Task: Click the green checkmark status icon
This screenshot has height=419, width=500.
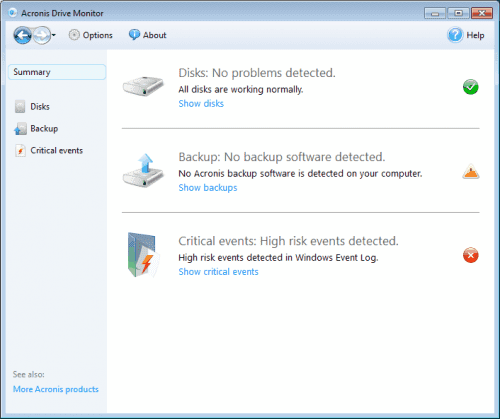Action: pyautogui.click(x=471, y=87)
